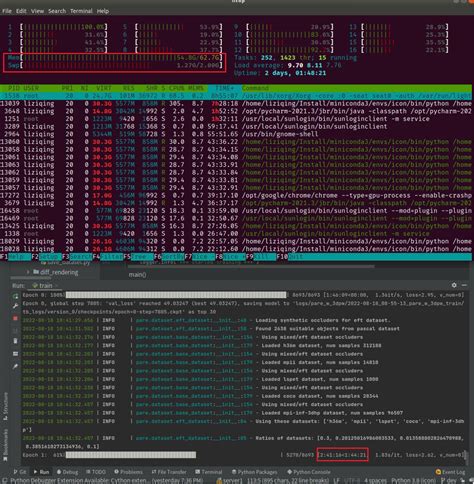Select process 3289 sunloginclient row
The image size is (474, 484).
click(236, 127)
